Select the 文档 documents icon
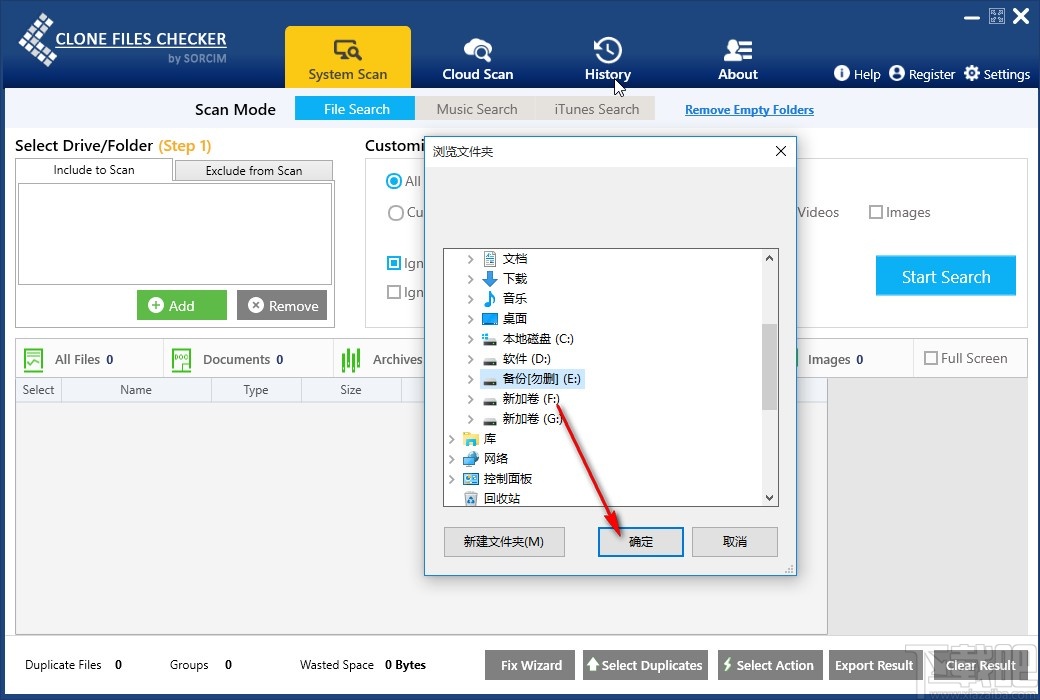The height and width of the screenshot is (700, 1040). (x=489, y=259)
